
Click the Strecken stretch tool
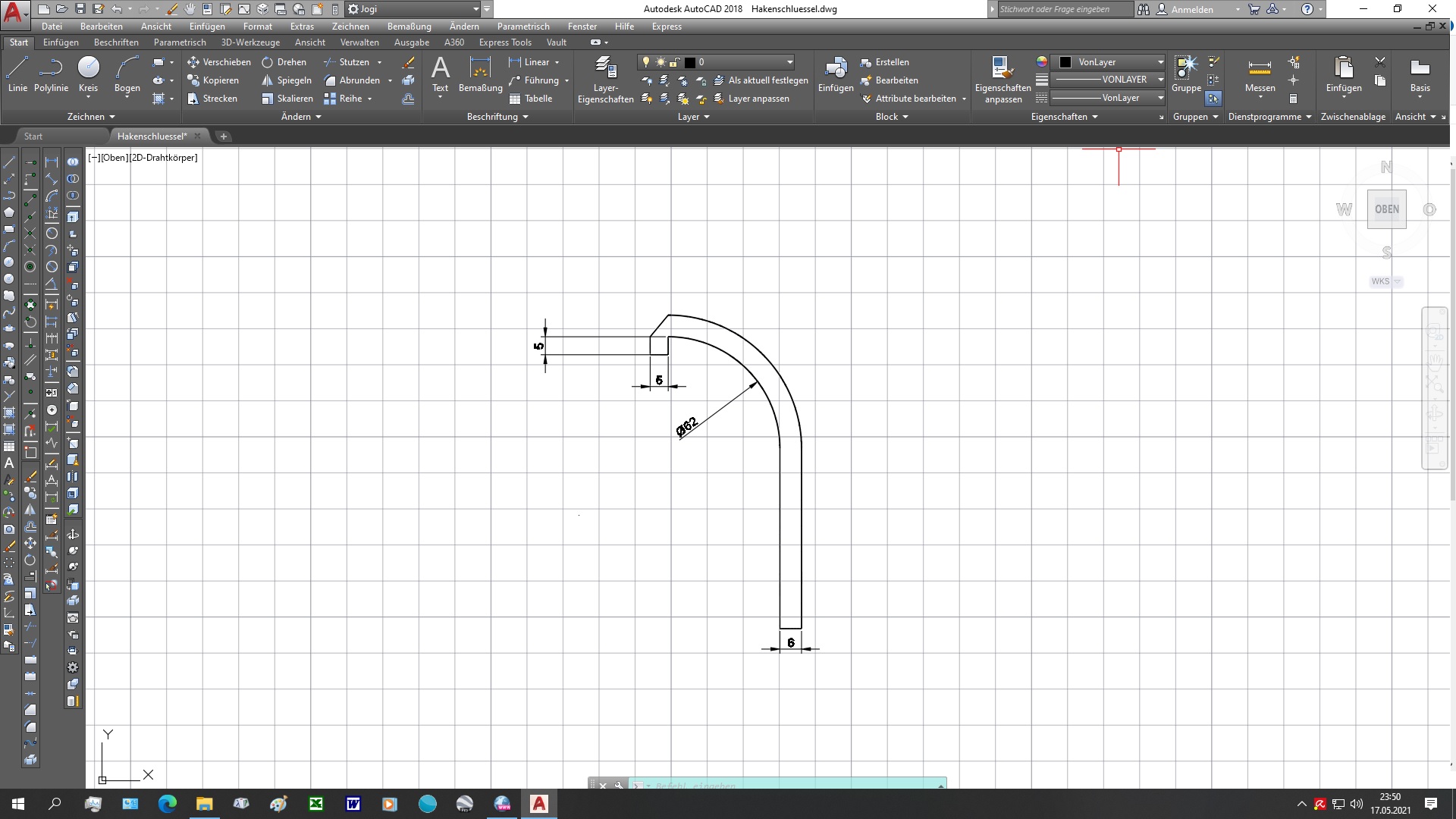(212, 99)
